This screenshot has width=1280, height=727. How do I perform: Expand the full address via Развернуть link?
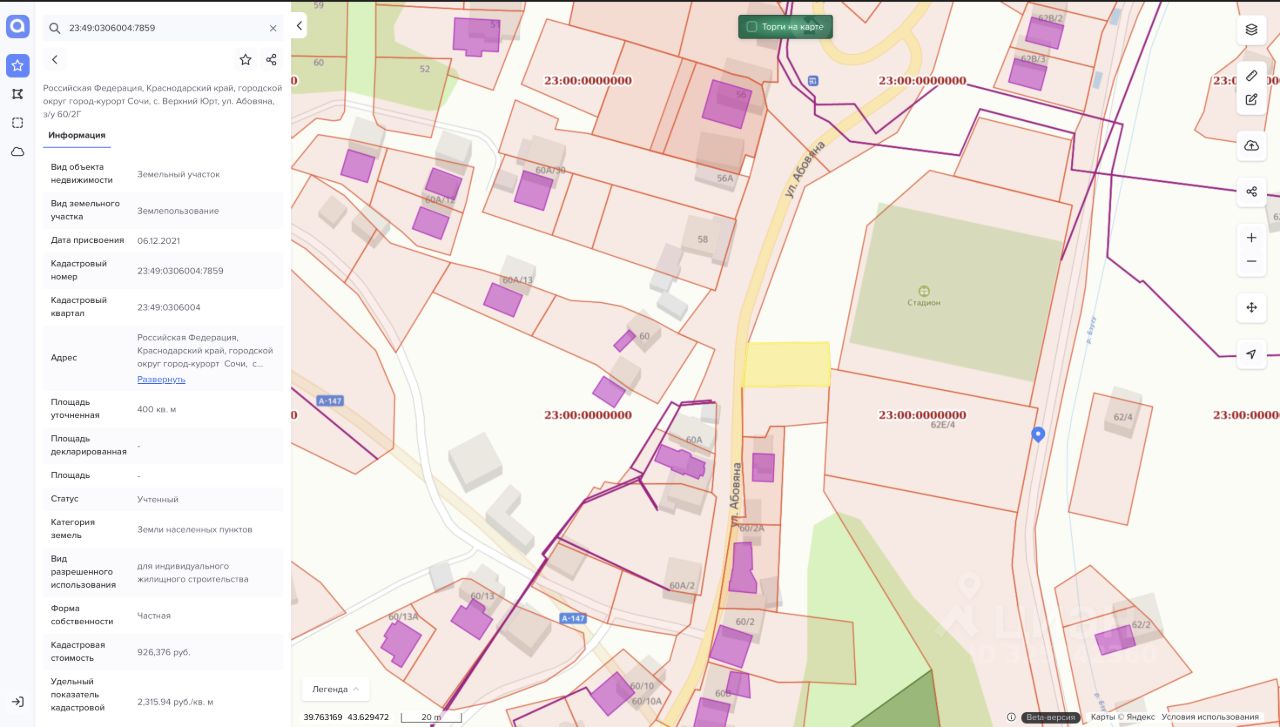coord(161,379)
